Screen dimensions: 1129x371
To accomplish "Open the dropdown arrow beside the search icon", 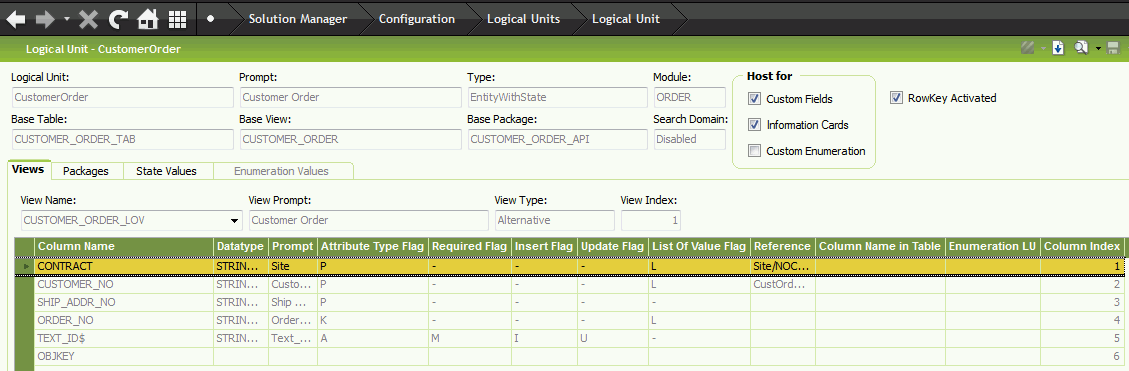I will (1099, 49).
